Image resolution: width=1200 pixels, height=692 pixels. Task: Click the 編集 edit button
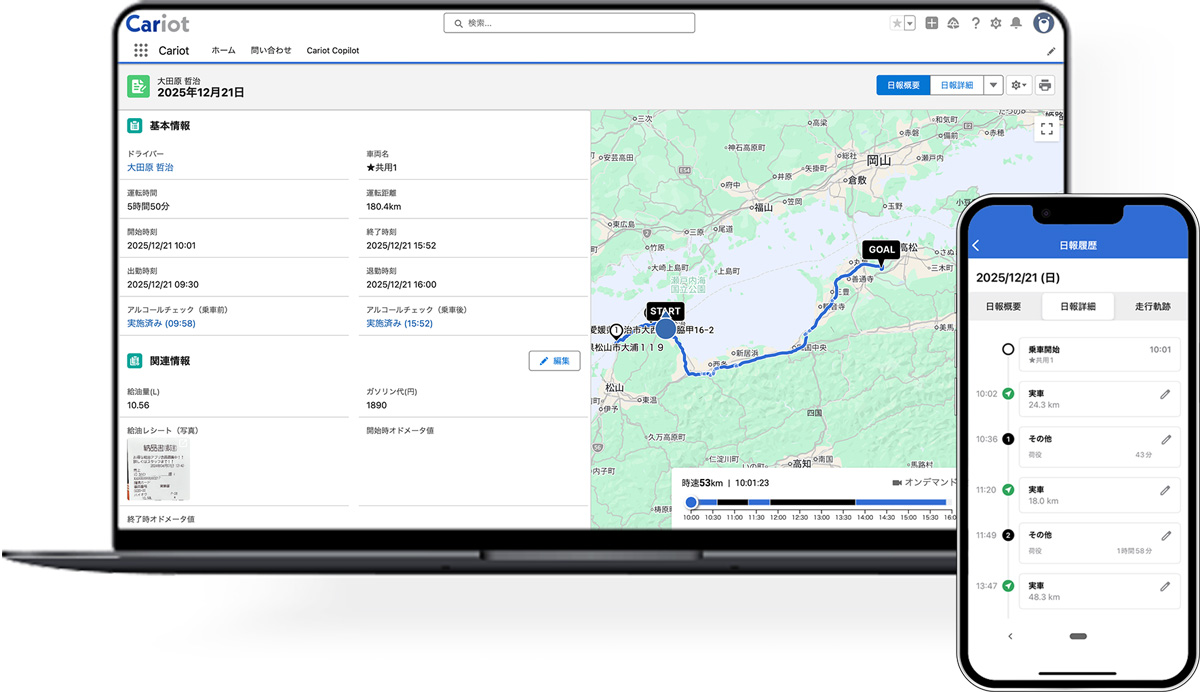[x=554, y=361]
